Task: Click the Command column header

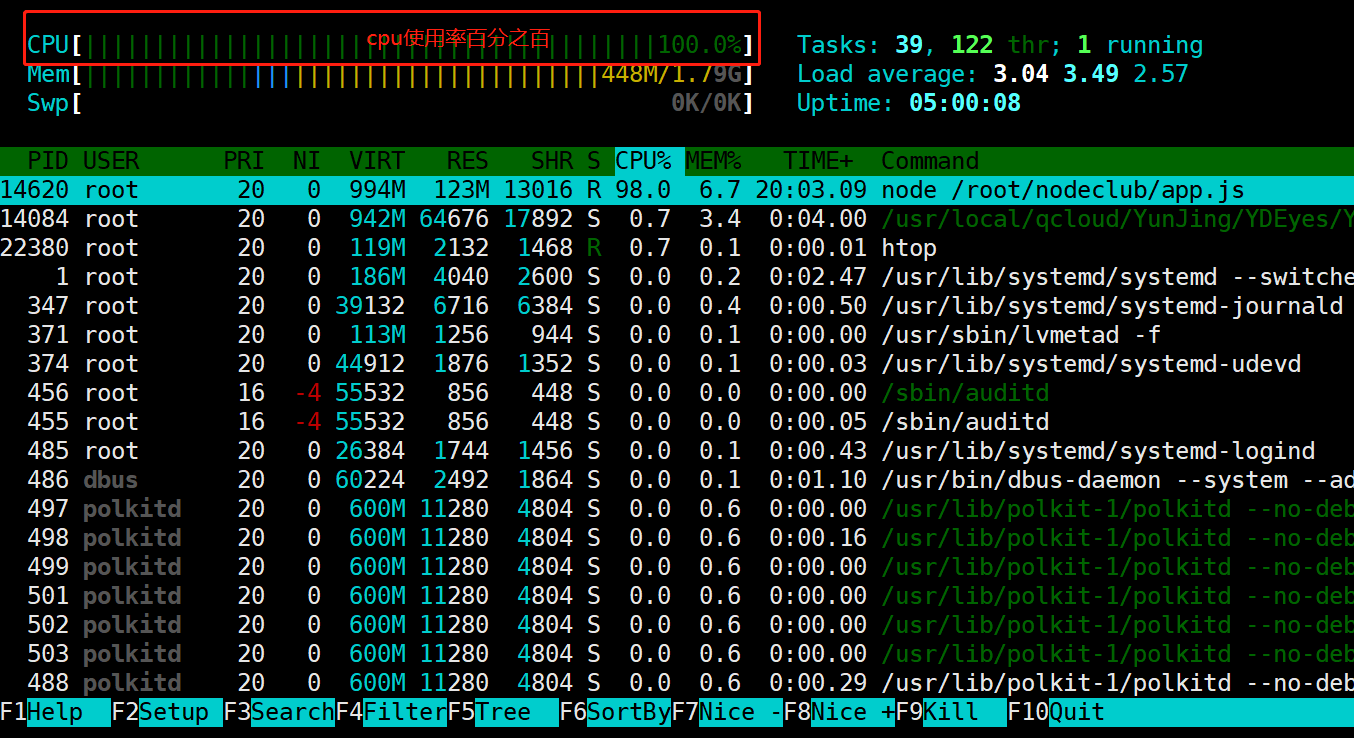Action: click(930, 161)
